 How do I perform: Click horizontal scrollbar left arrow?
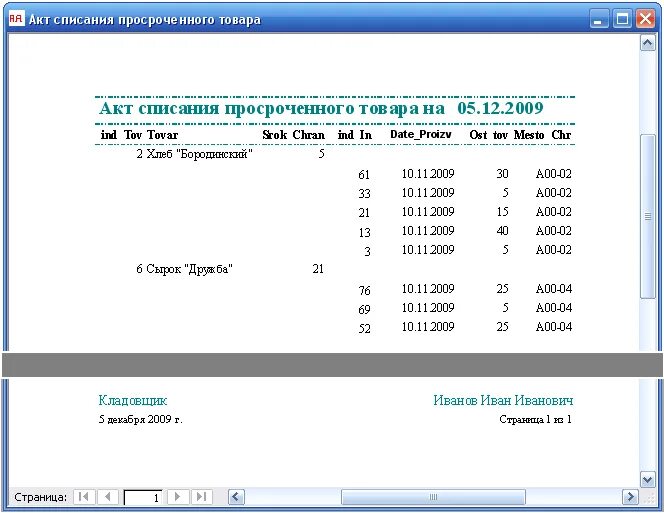click(x=236, y=497)
